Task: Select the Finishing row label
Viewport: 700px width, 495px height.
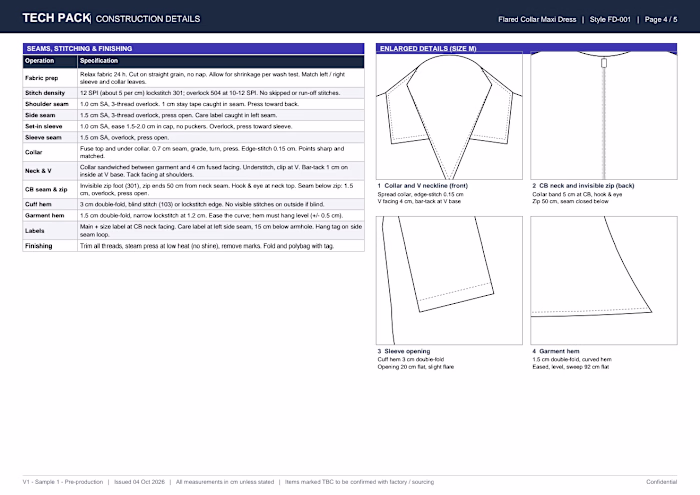Action: [x=38, y=246]
